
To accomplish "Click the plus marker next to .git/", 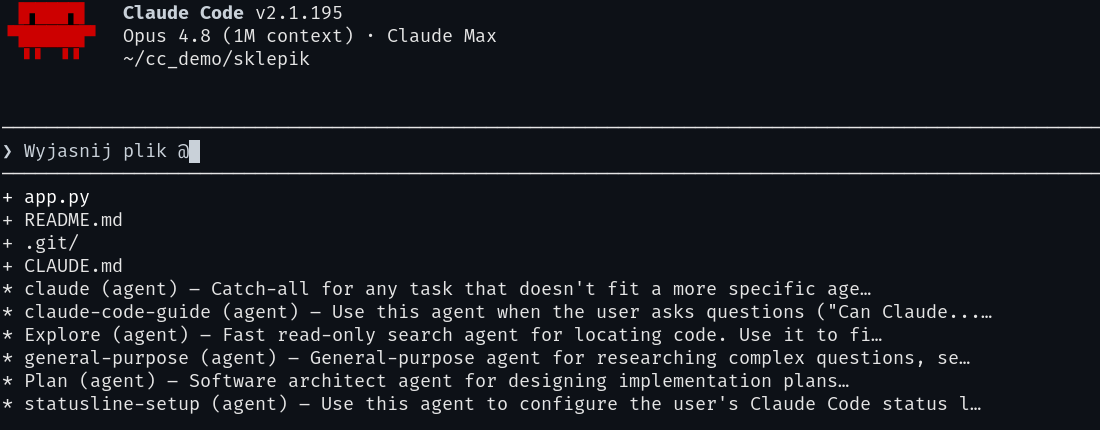I will pos(8,244).
